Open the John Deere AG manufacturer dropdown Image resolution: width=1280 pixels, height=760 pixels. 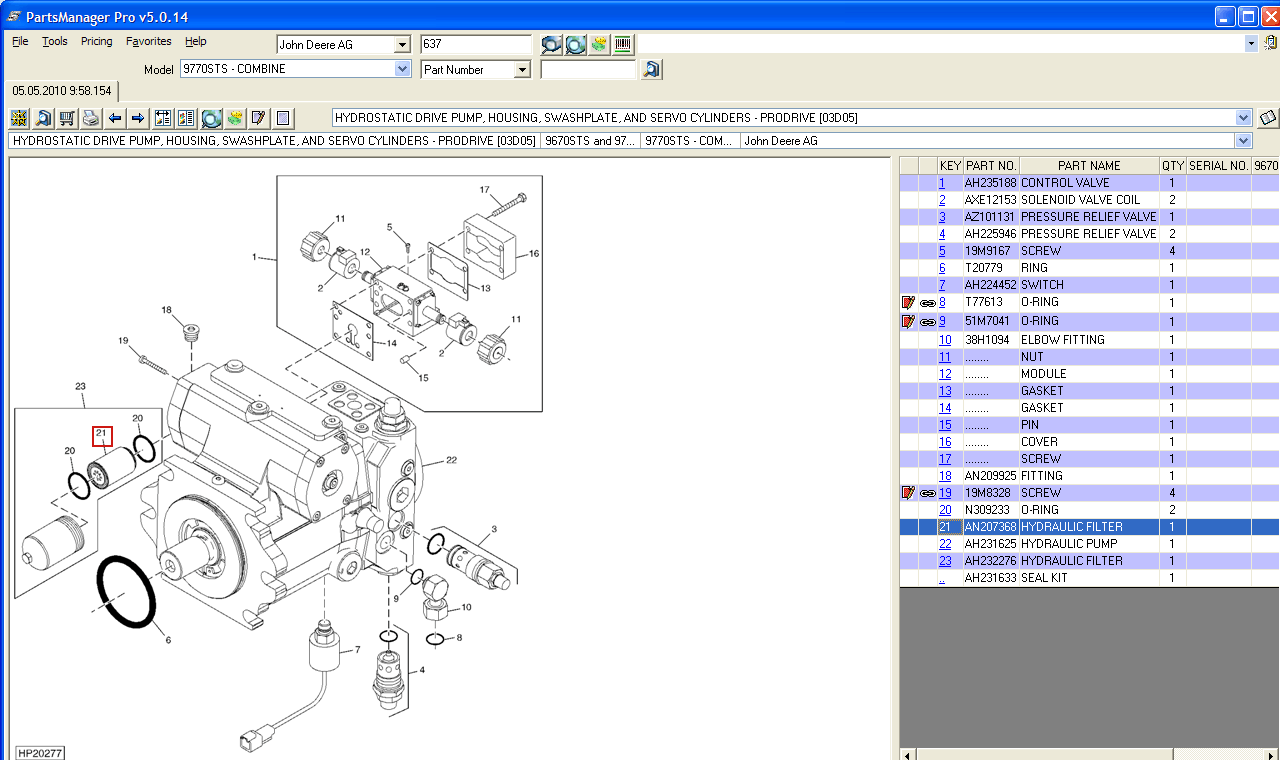402,44
